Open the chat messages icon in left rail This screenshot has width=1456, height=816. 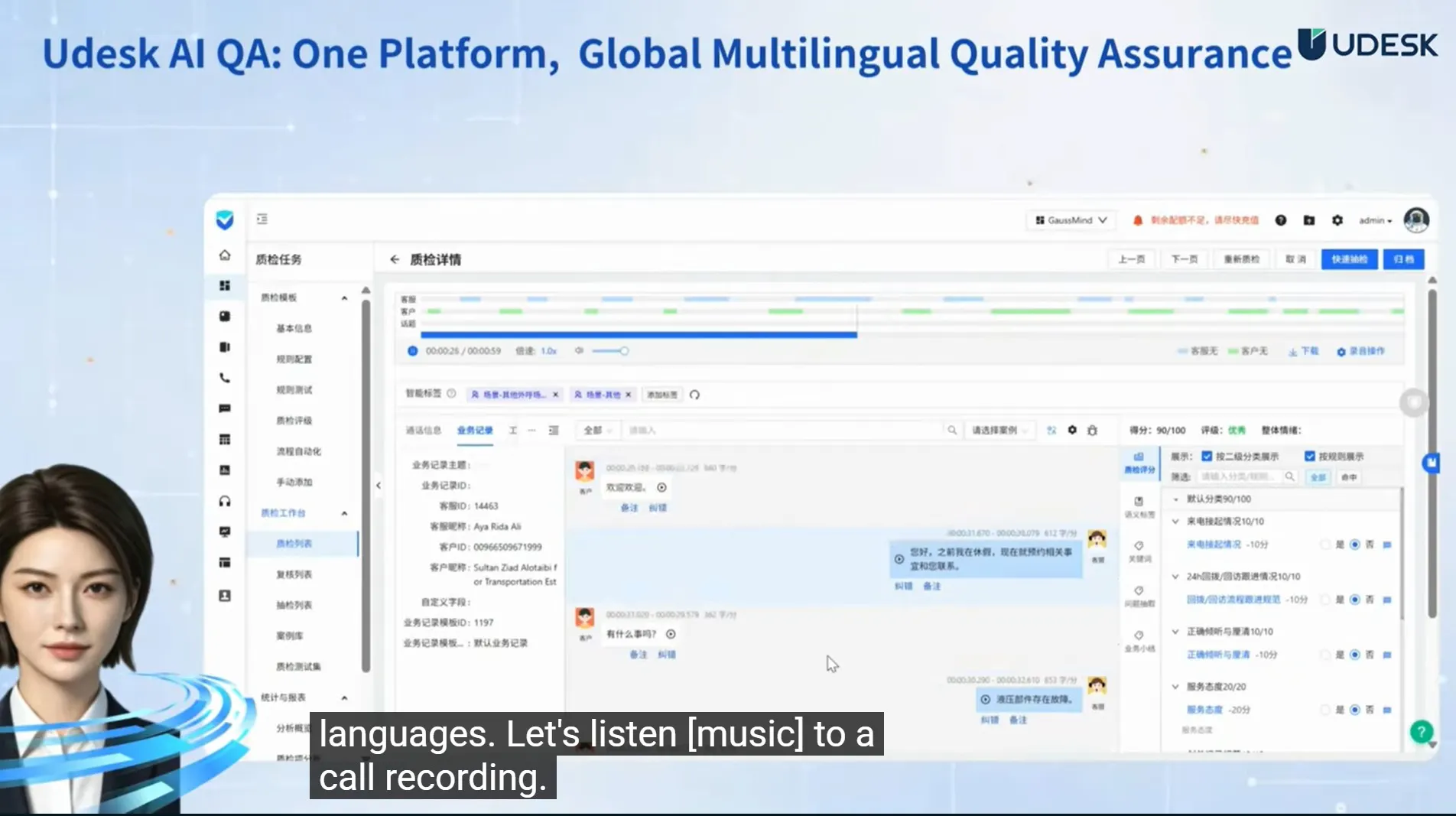click(x=225, y=408)
